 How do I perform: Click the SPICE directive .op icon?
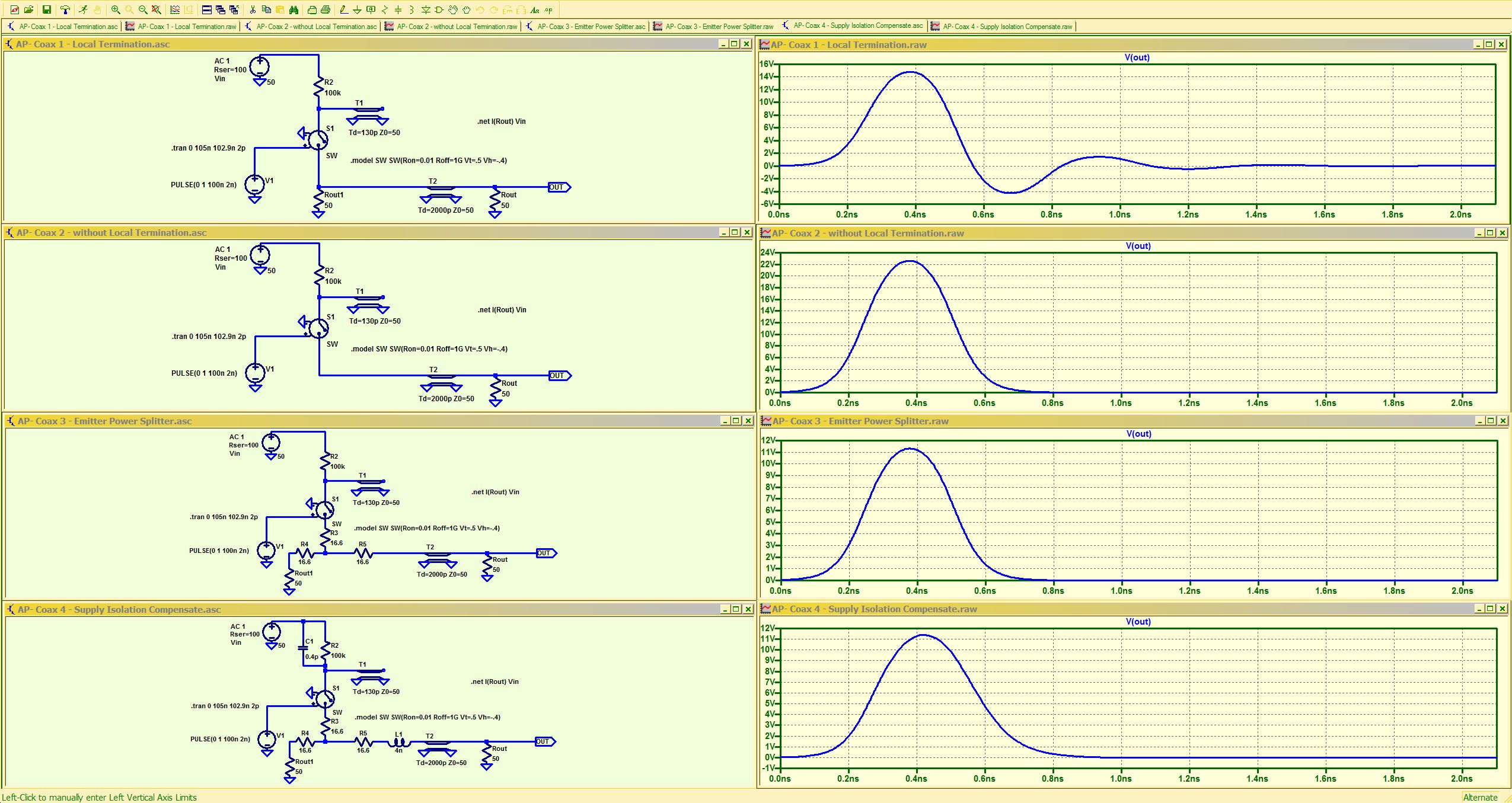pyautogui.click(x=548, y=9)
